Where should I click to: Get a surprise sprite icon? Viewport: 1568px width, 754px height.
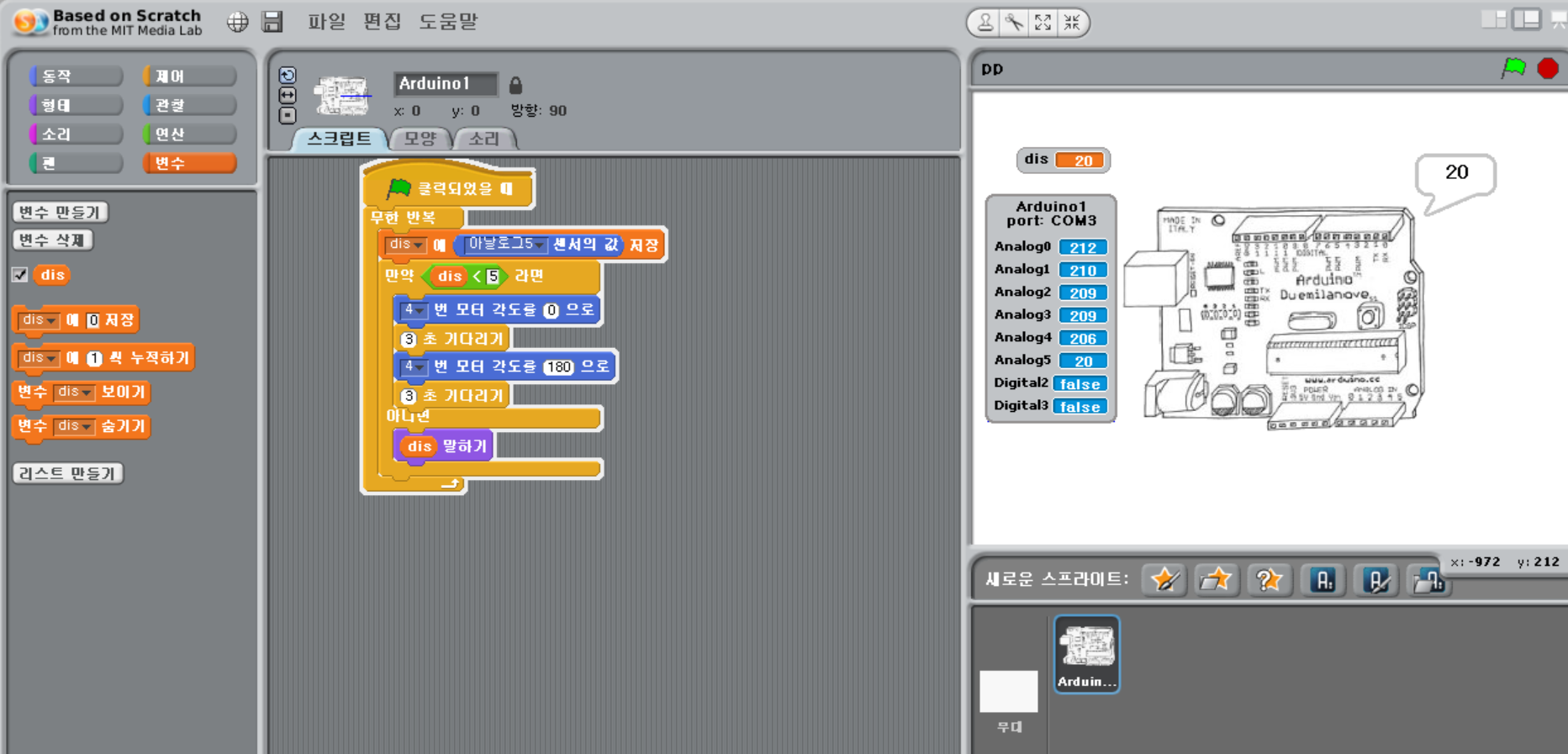click(1268, 579)
